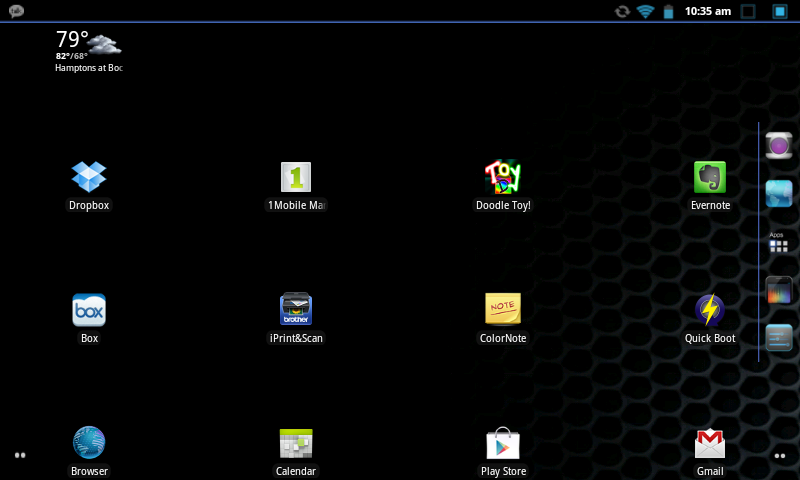
Task: Tap the blue globe icon in the side dock
Action: pos(779,194)
